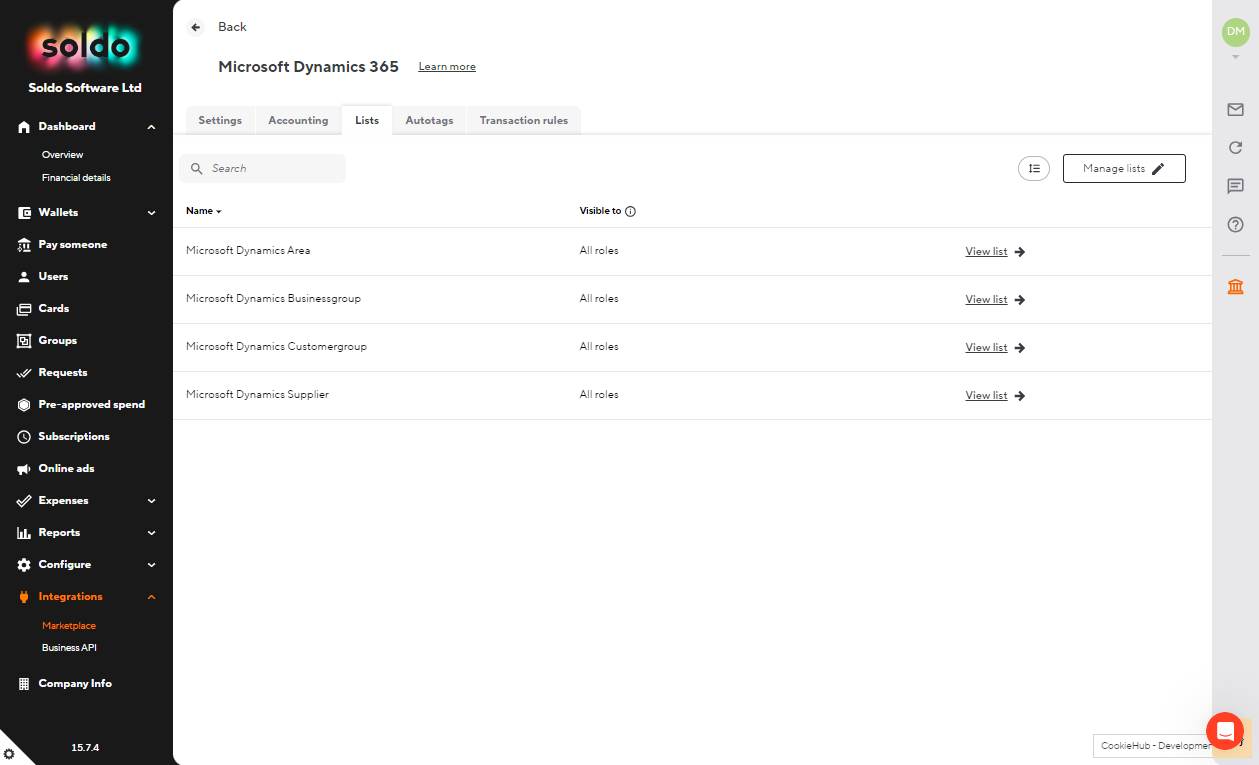The image size is (1259, 765).
Task: Click the Microsoft Dynamics Customergroup name
Action: pos(276,347)
